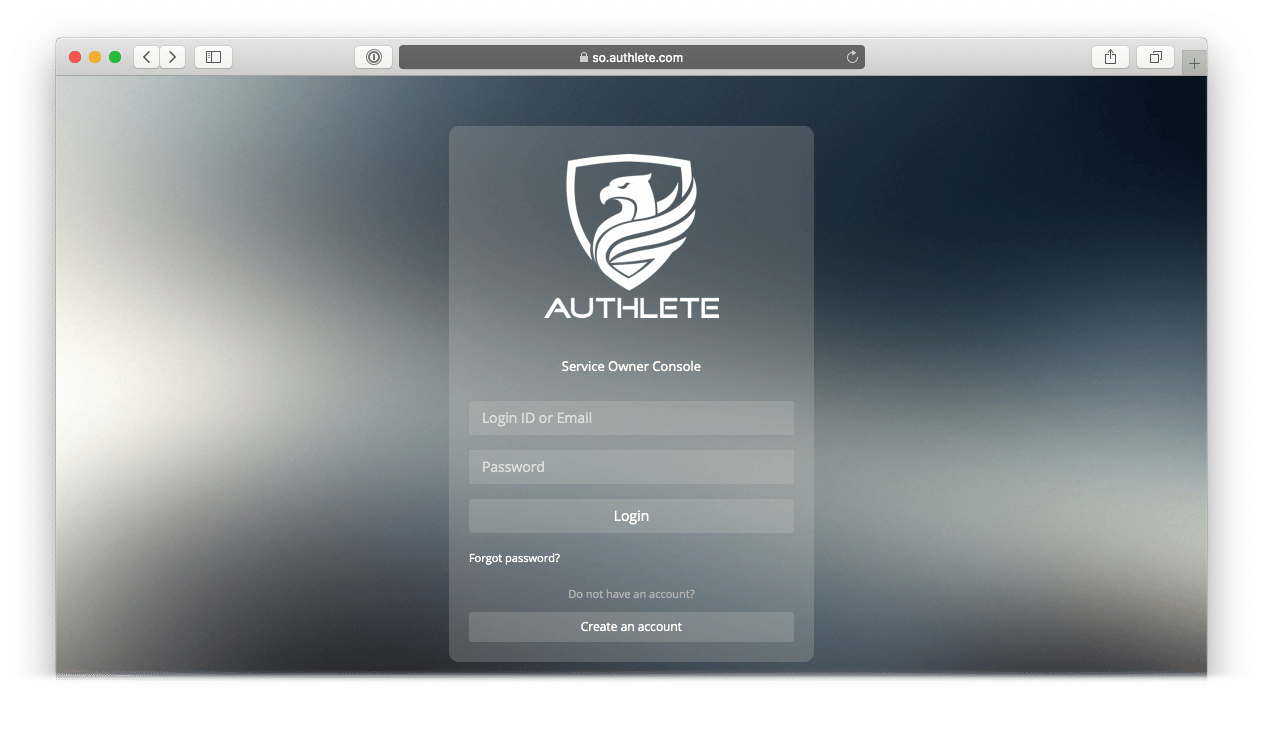Focus the so.authlete.com address bar

(632, 57)
